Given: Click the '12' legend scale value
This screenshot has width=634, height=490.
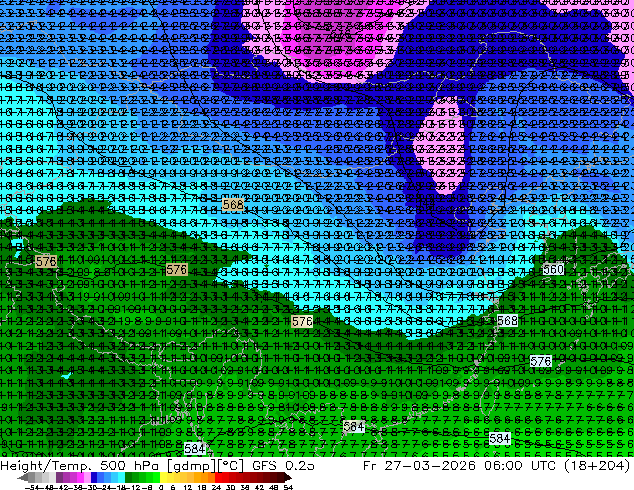Looking at the screenshot, I should 188,487.
